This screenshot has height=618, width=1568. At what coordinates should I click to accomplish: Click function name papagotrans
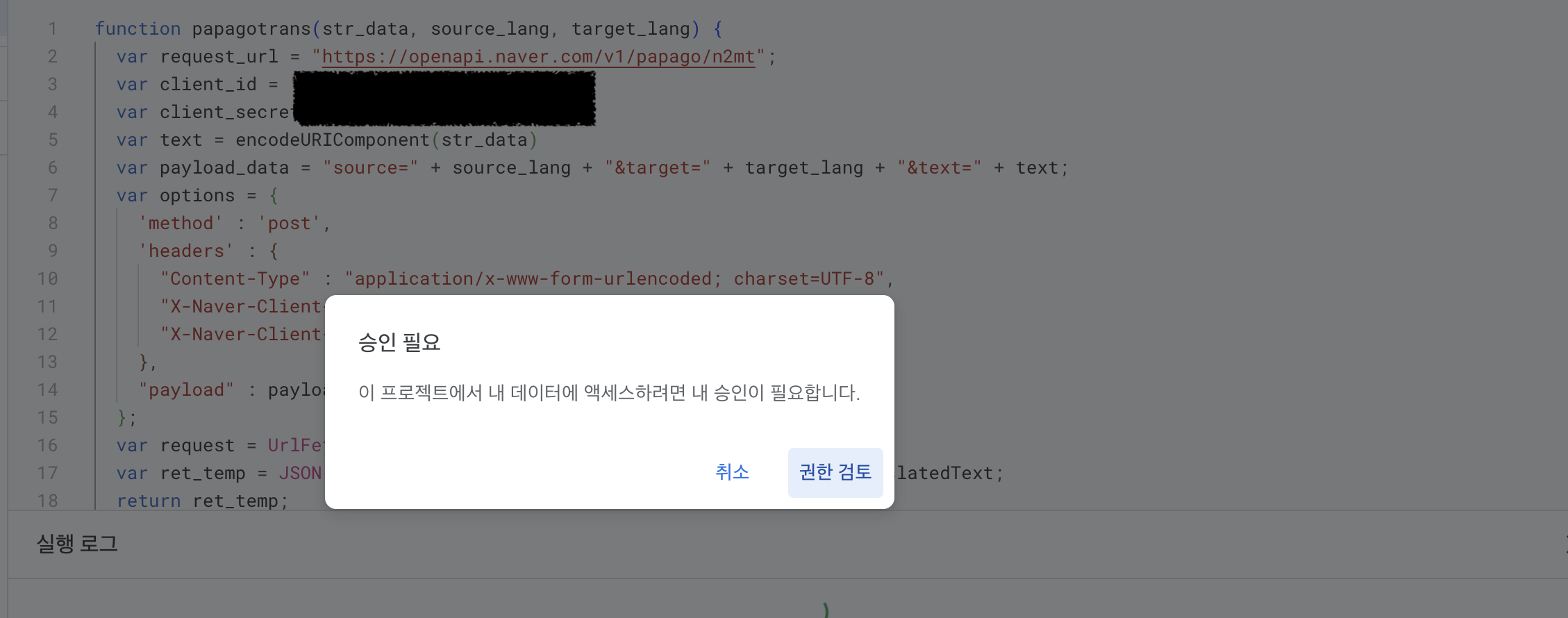point(251,29)
